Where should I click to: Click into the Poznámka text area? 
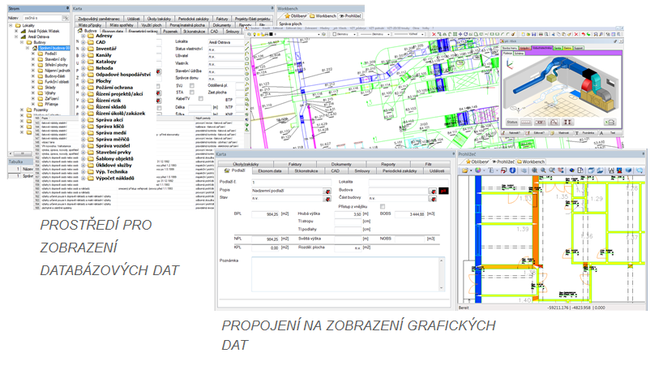tap(345, 274)
